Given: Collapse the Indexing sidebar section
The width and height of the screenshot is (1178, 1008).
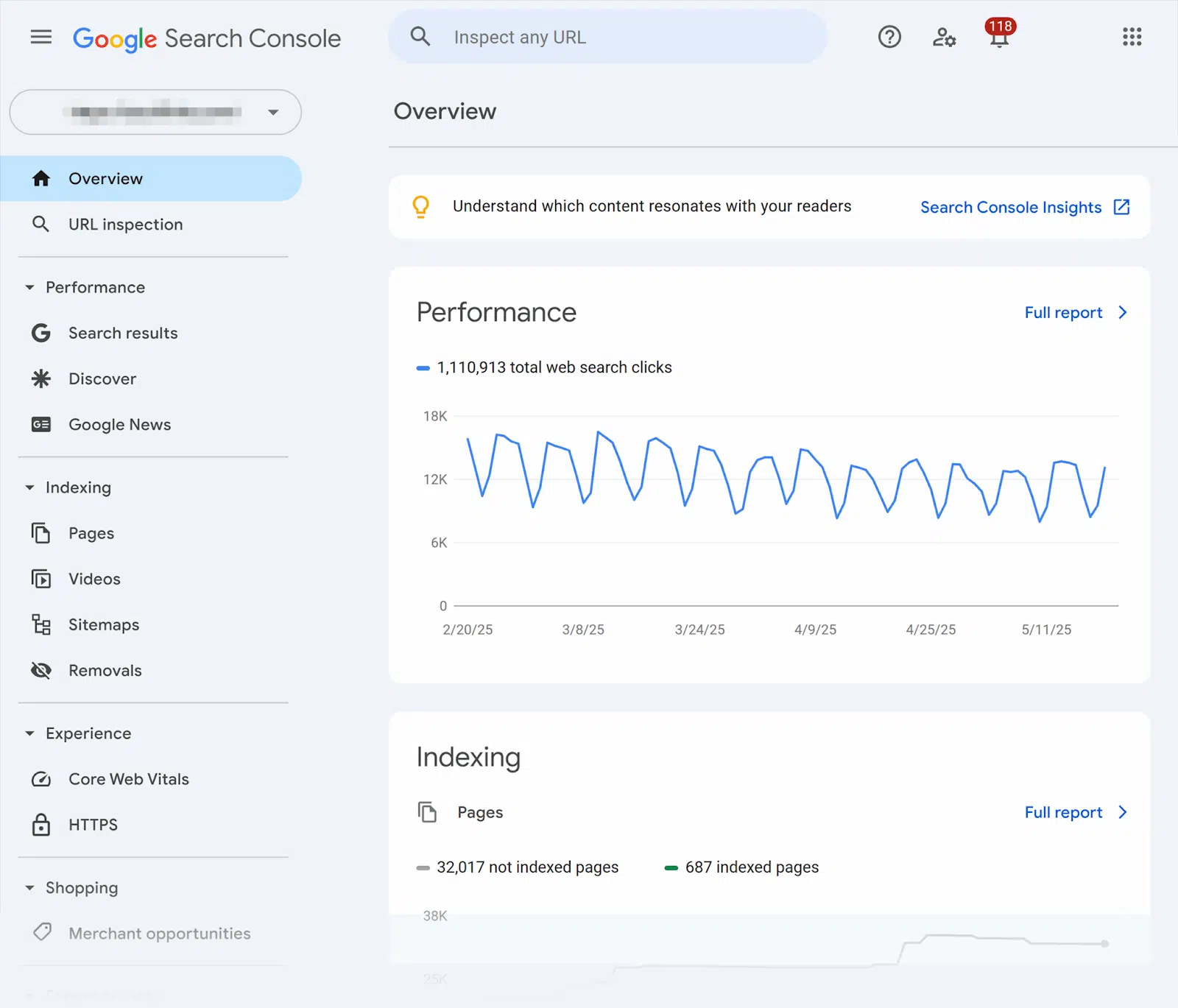Looking at the screenshot, I should point(29,487).
